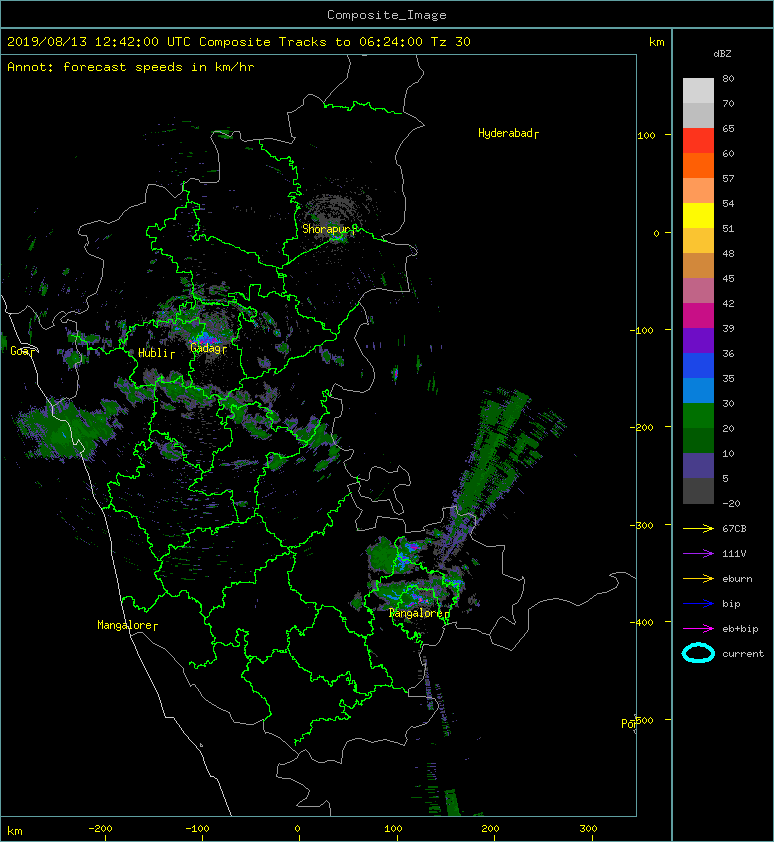
Task: Click the 2019/08/13 12:42:00 UTC timestamp
Action: 99,42
